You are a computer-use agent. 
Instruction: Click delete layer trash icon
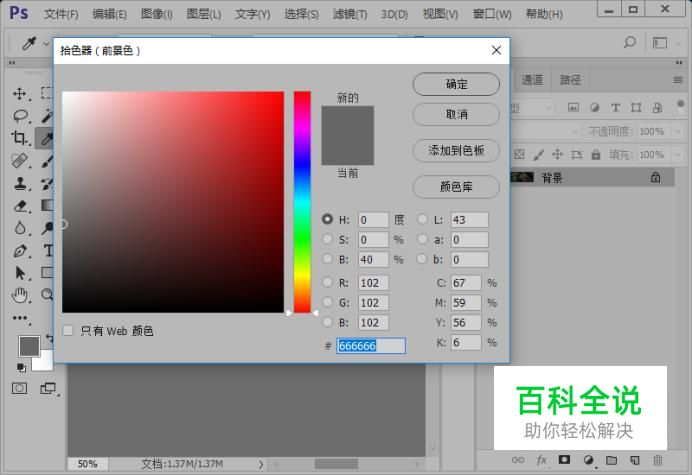pos(658,460)
